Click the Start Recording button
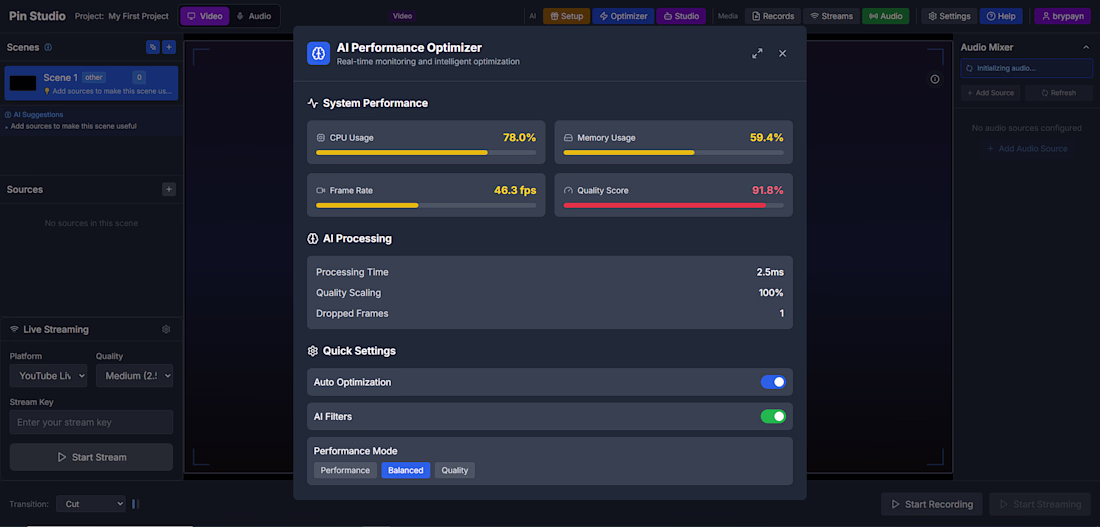 931,504
